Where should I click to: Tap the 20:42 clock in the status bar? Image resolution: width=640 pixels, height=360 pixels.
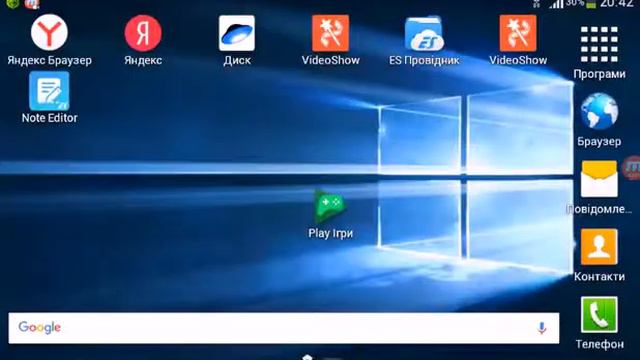pos(617,4)
